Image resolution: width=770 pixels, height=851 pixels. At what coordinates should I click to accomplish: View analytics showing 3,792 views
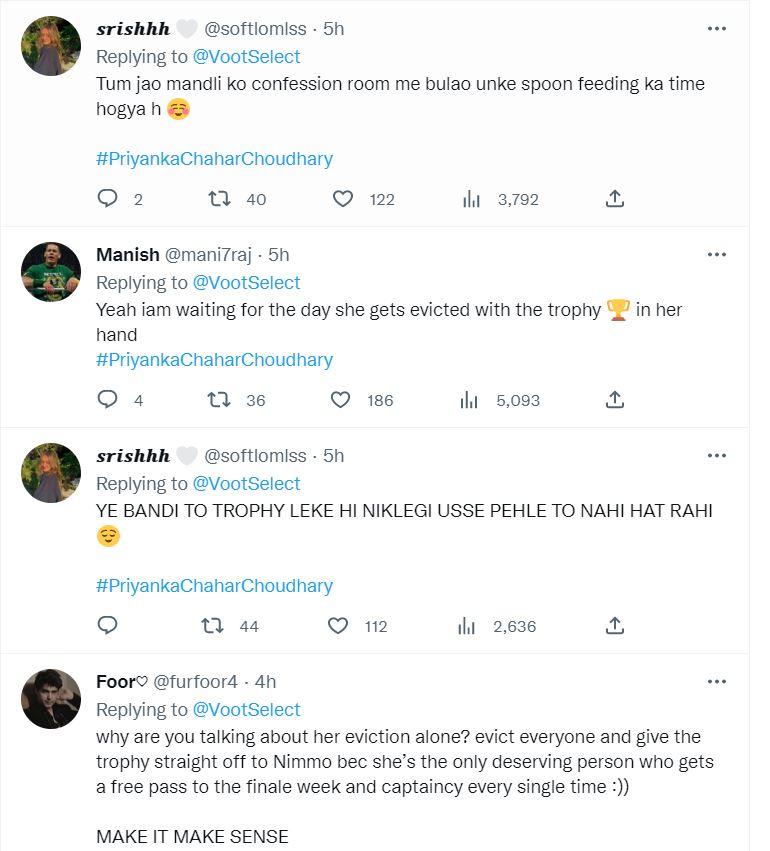[472, 199]
